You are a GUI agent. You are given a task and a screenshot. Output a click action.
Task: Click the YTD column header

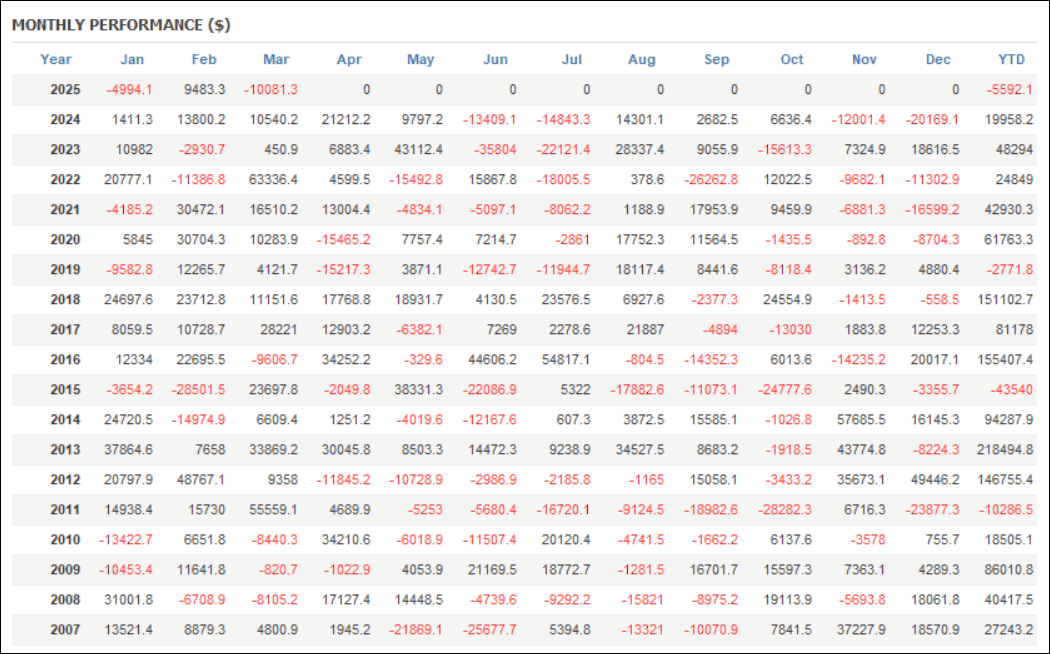[x=1011, y=60]
